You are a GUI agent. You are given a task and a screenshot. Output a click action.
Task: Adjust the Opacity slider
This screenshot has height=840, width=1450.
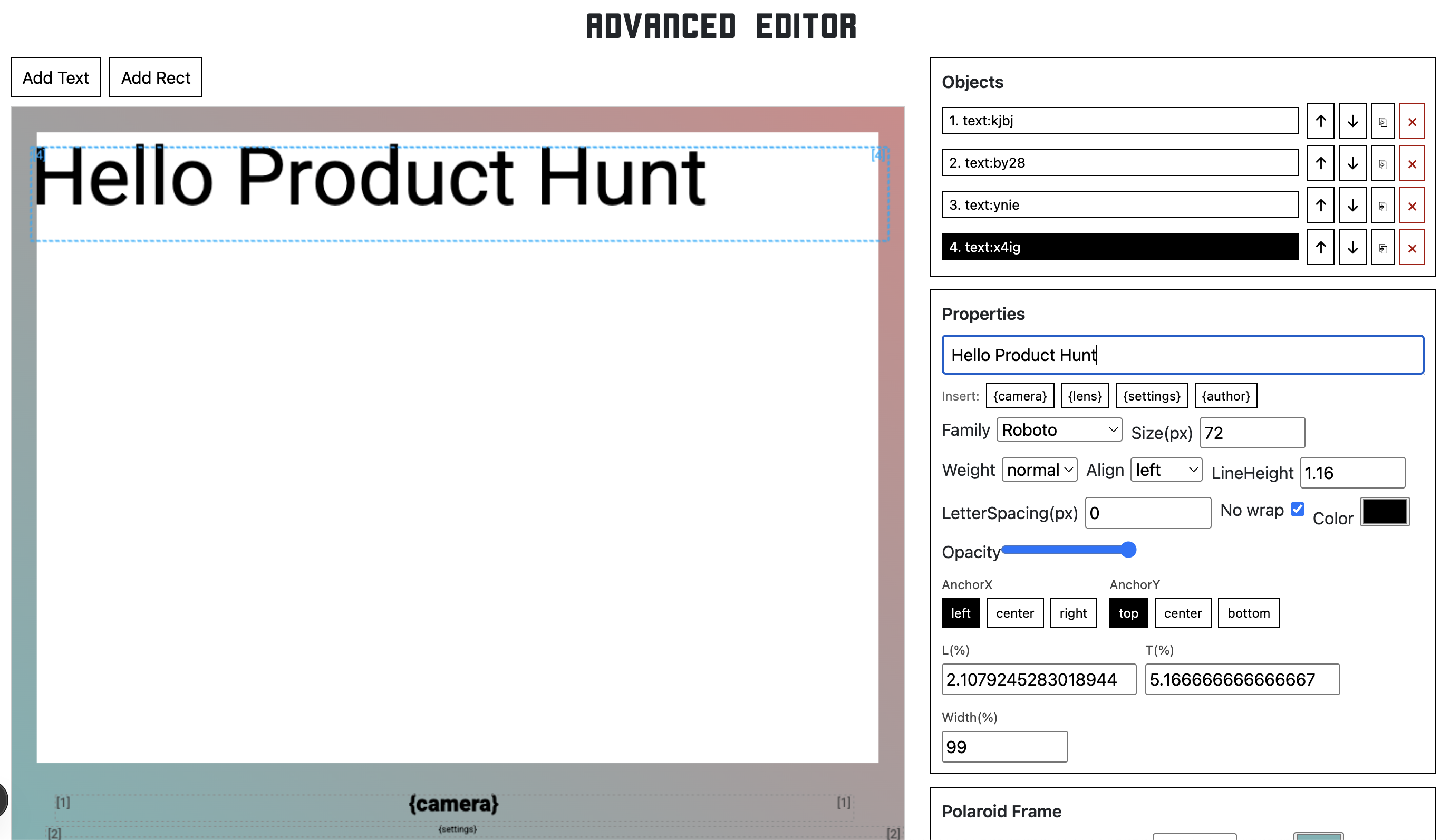(1068, 550)
